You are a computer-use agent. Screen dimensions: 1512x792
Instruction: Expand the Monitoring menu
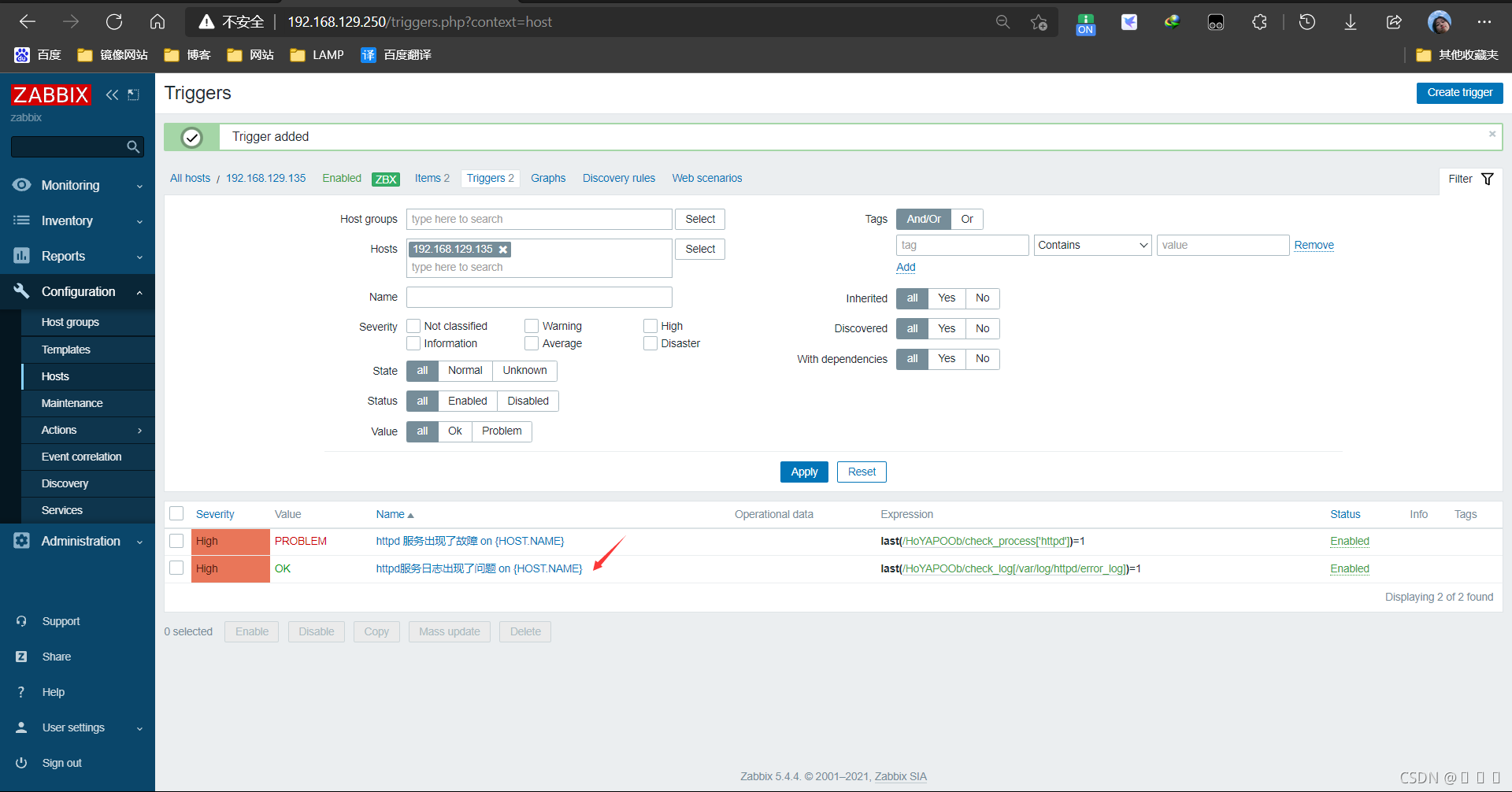(x=77, y=185)
